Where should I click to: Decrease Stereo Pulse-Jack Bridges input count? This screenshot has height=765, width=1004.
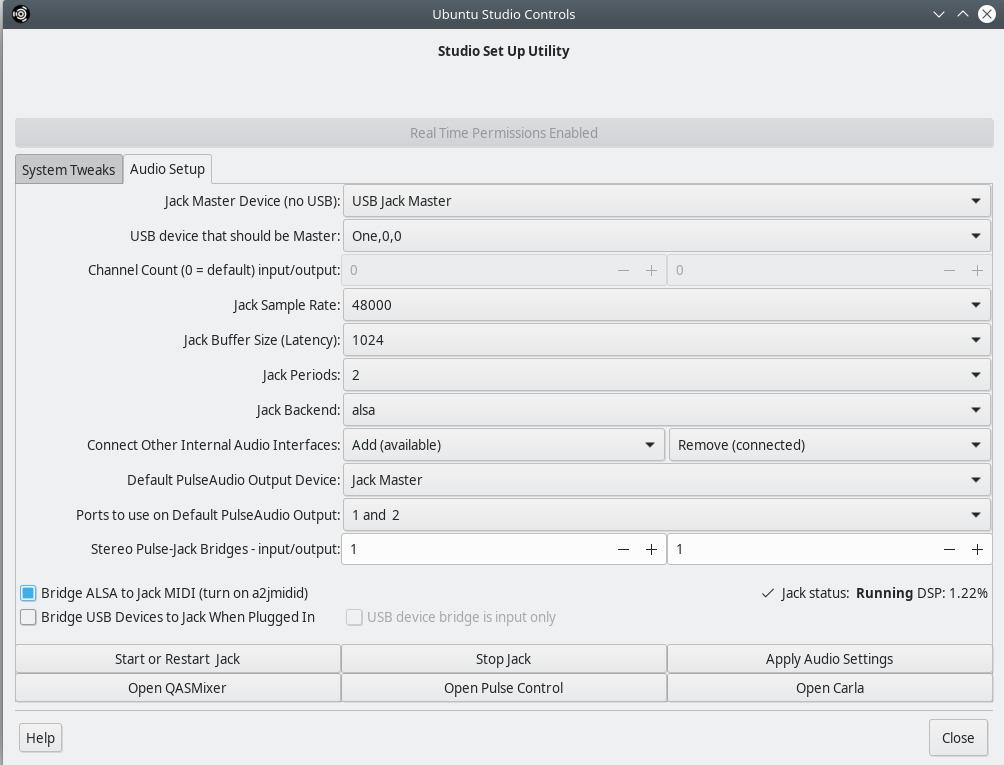click(623, 549)
